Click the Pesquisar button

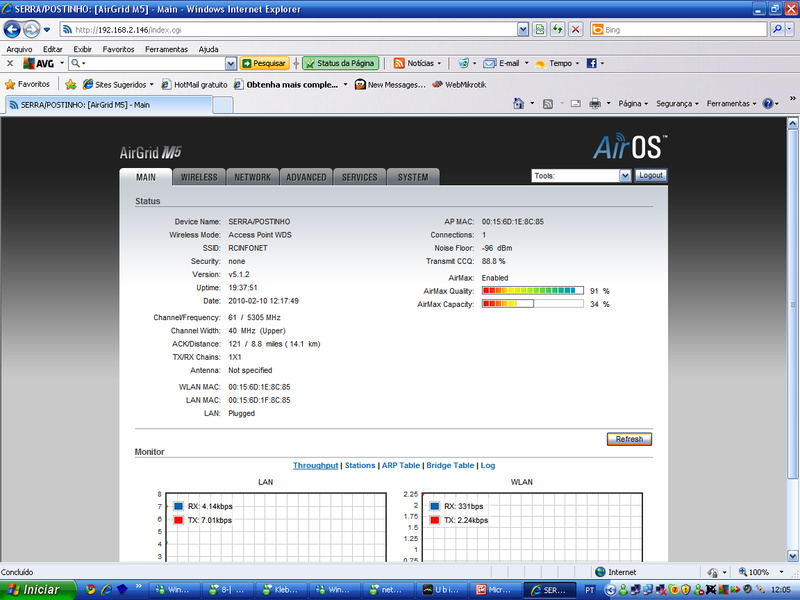click(x=264, y=63)
